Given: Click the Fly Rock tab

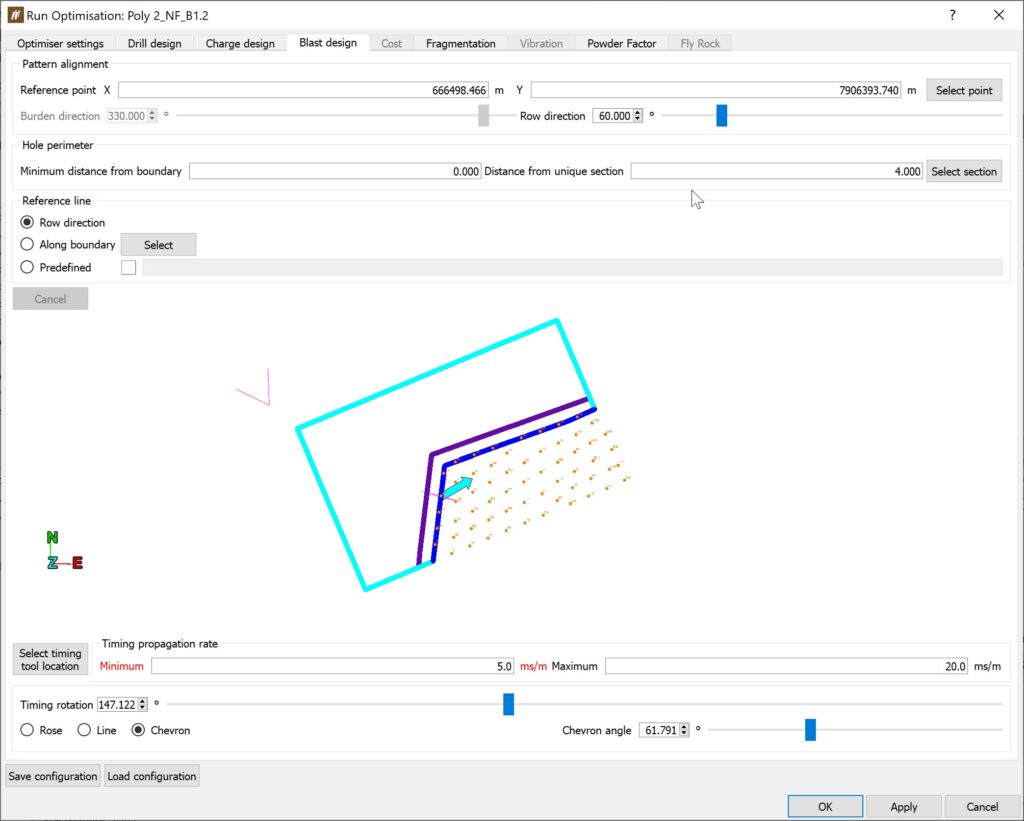Looking at the screenshot, I should (x=700, y=44).
